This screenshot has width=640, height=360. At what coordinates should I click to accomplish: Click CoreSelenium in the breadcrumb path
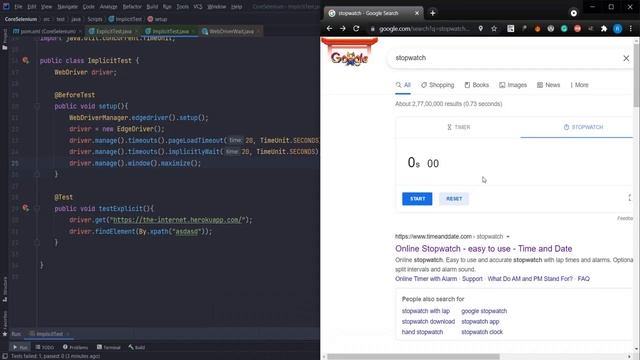click(21, 19)
